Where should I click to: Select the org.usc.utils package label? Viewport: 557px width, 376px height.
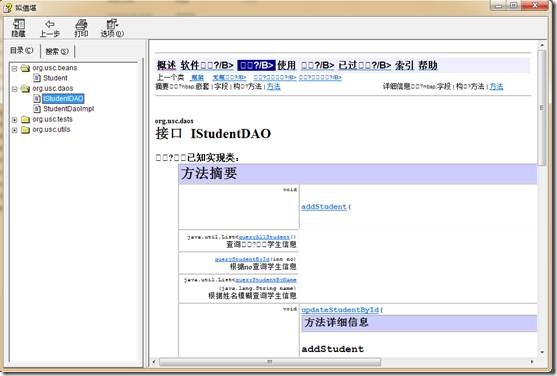click(51, 130)
